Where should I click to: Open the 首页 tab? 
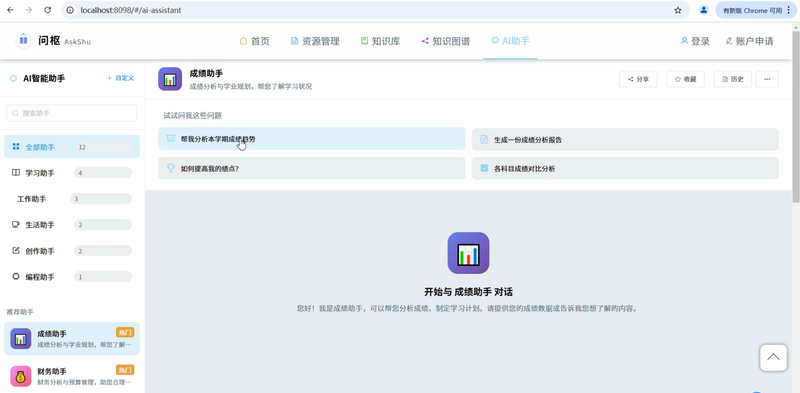254,41
